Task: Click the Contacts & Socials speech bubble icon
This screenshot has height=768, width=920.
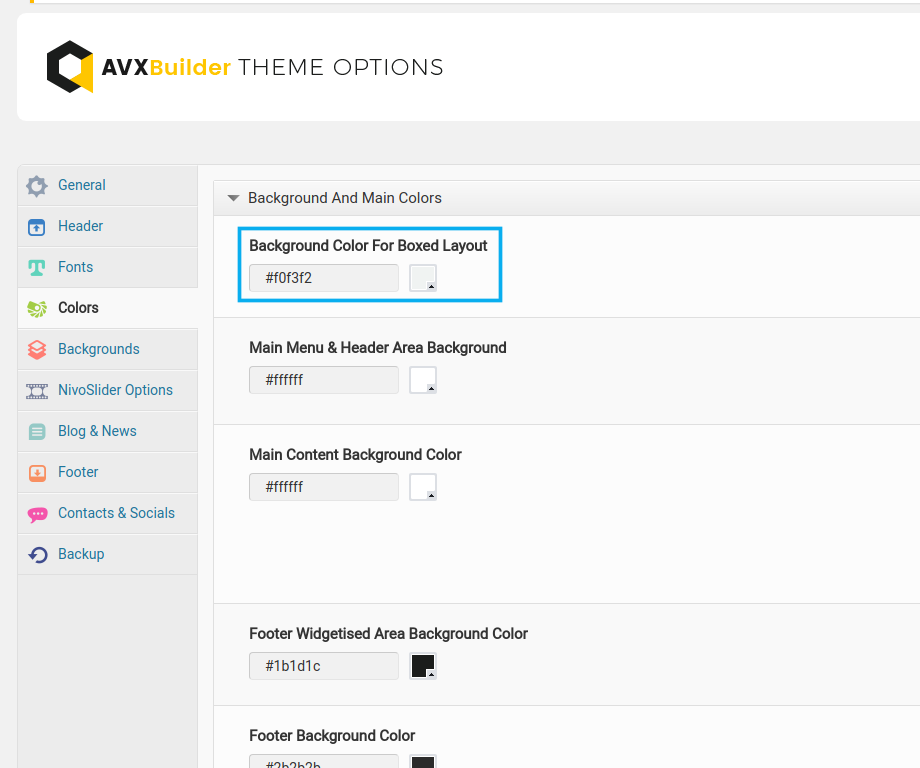Action: [x=37, y=514]
